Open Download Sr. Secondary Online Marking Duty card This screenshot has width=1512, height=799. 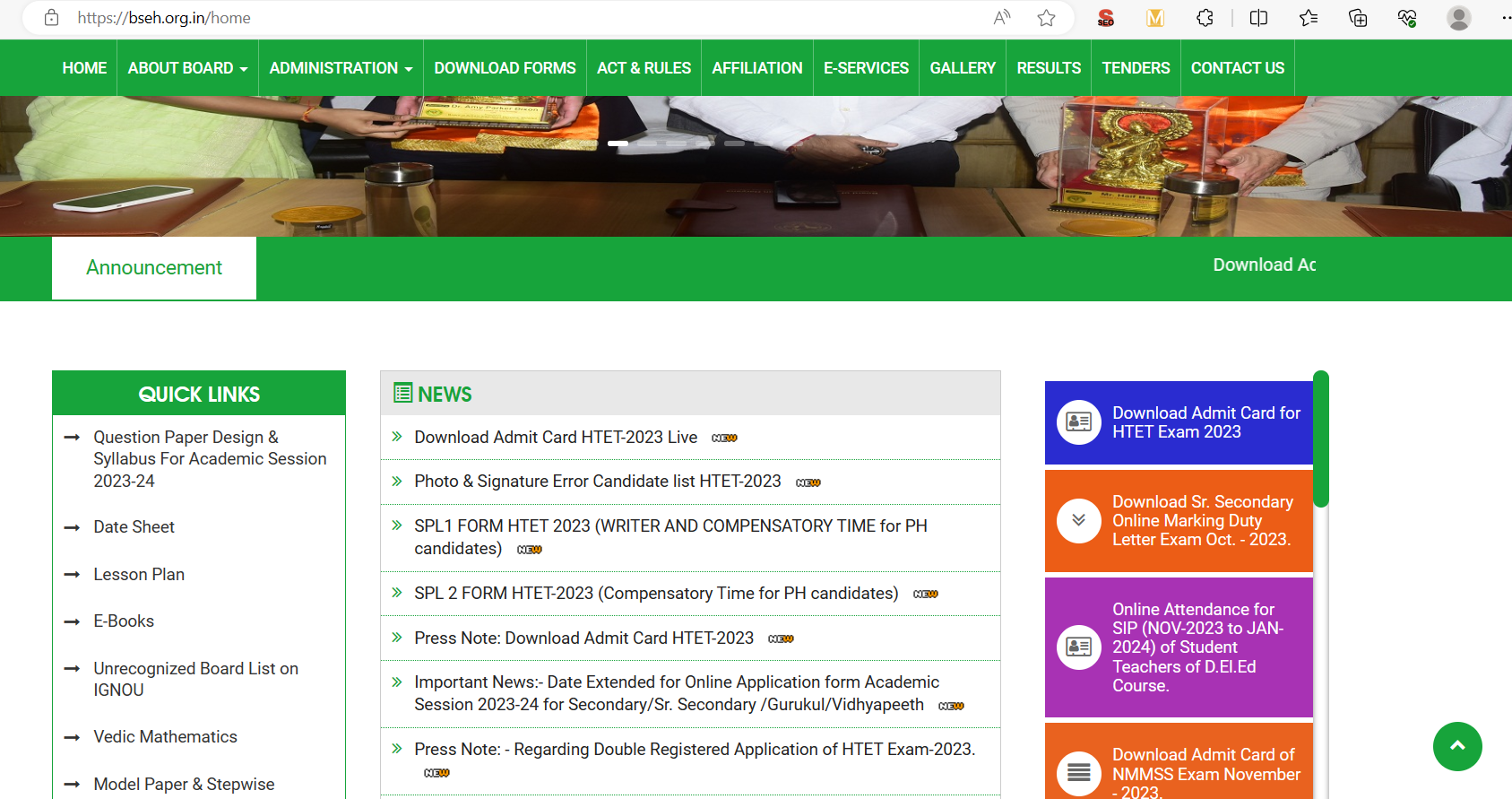(1179, 521)
